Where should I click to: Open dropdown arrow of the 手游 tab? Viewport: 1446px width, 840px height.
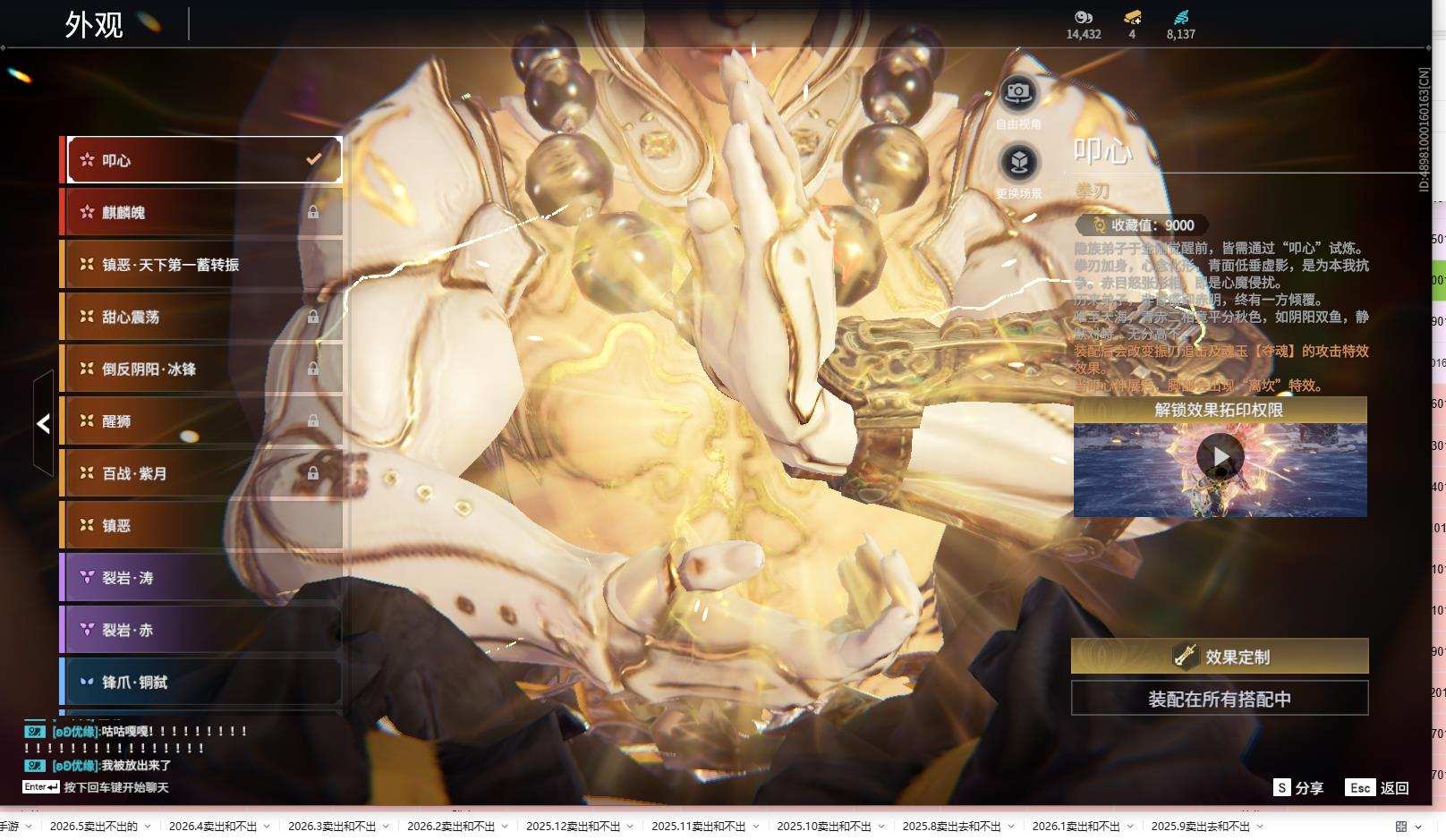point(29,827)
